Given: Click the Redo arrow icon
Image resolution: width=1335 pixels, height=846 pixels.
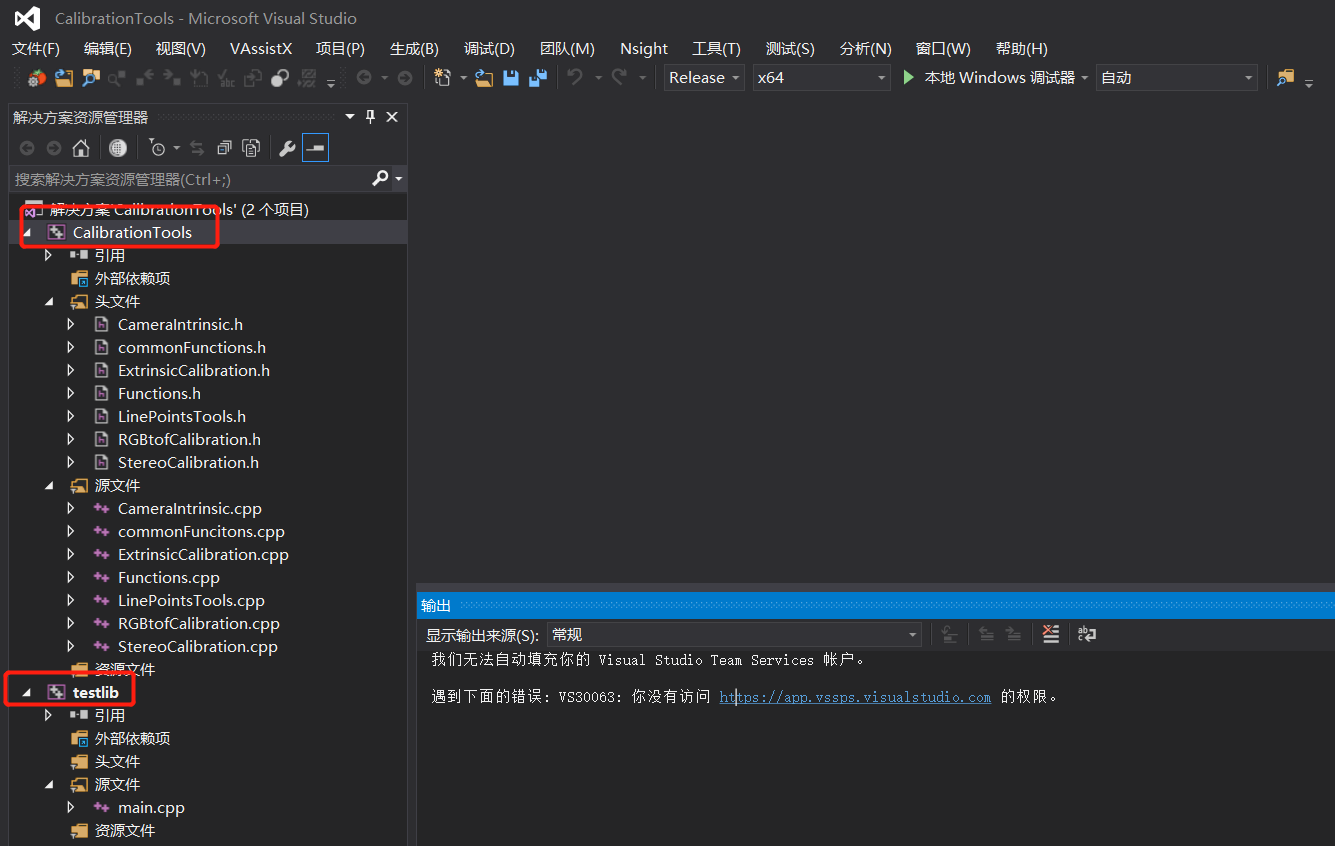Looking at the screenshot, I should pos(620,78).
